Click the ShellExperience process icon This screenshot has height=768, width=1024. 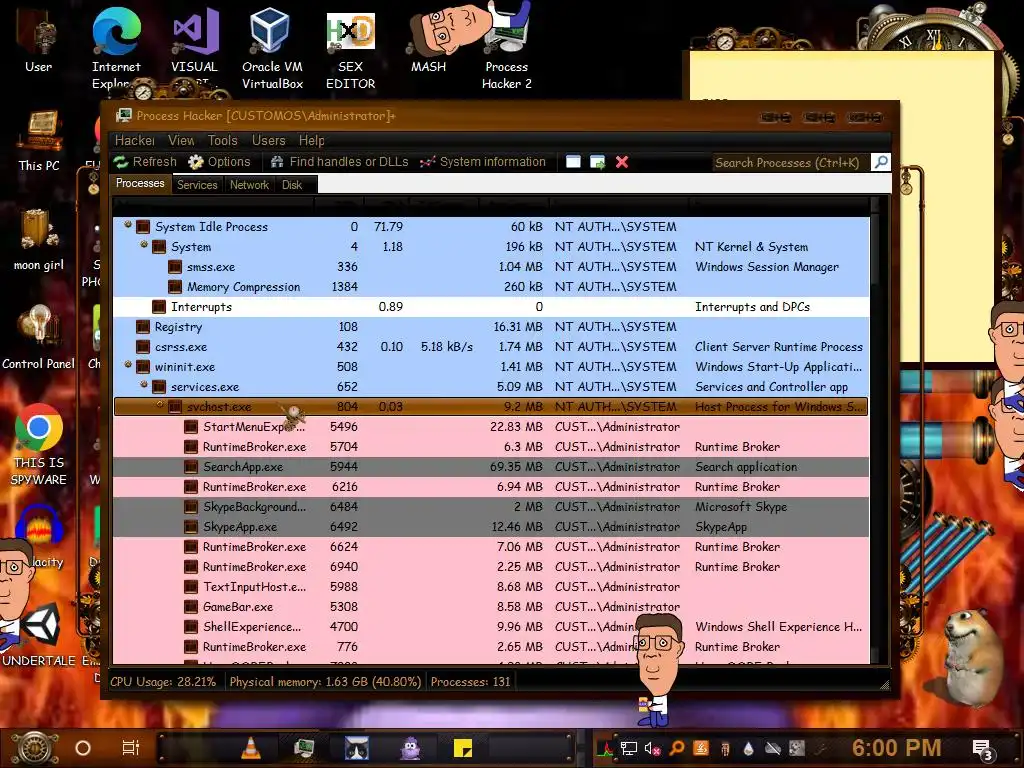tap(191, 627)
